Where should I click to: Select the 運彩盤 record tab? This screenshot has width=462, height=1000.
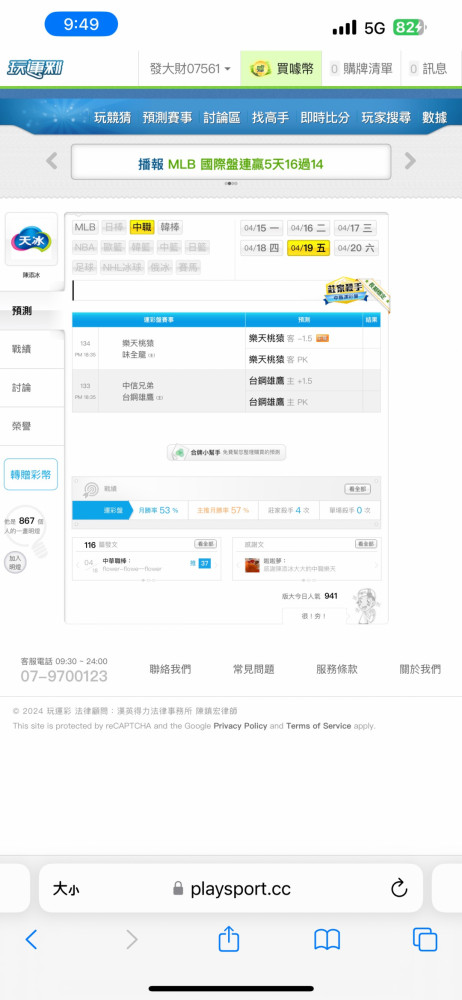pyautogui.click(x=101, y=510)
